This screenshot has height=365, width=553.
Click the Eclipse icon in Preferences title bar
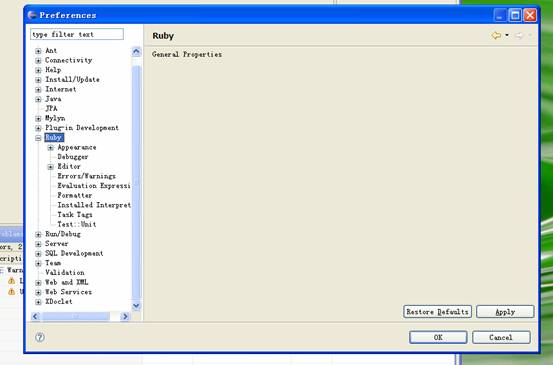tap(32, 15)
